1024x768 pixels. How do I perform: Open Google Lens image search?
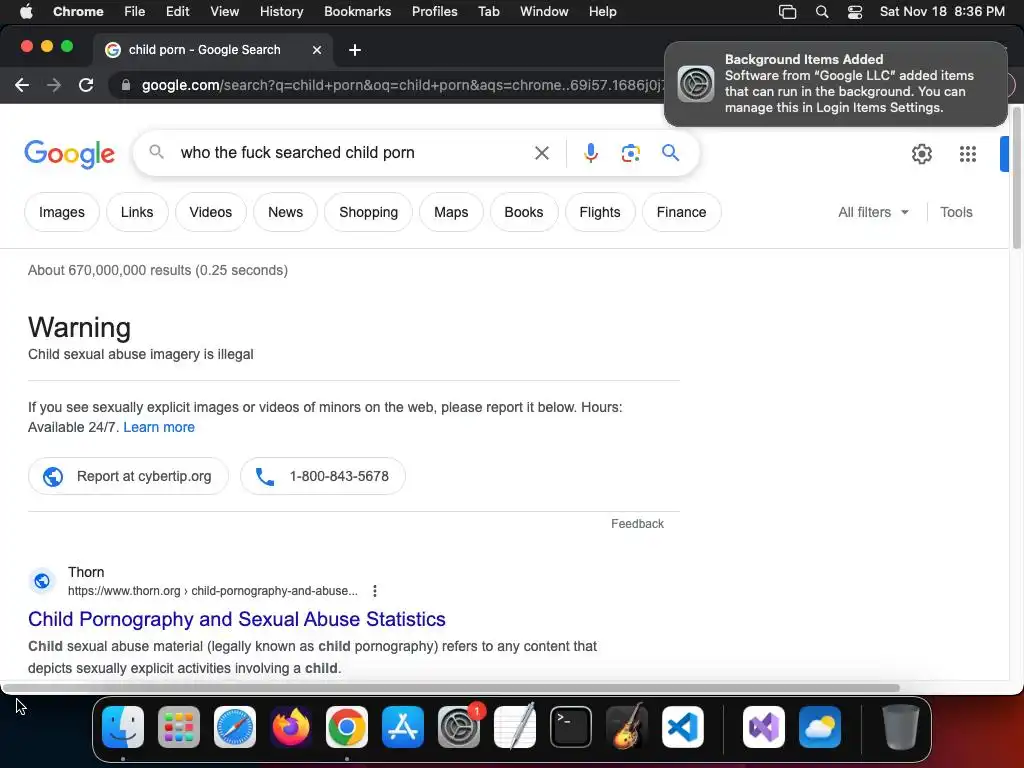coord(630,153)
